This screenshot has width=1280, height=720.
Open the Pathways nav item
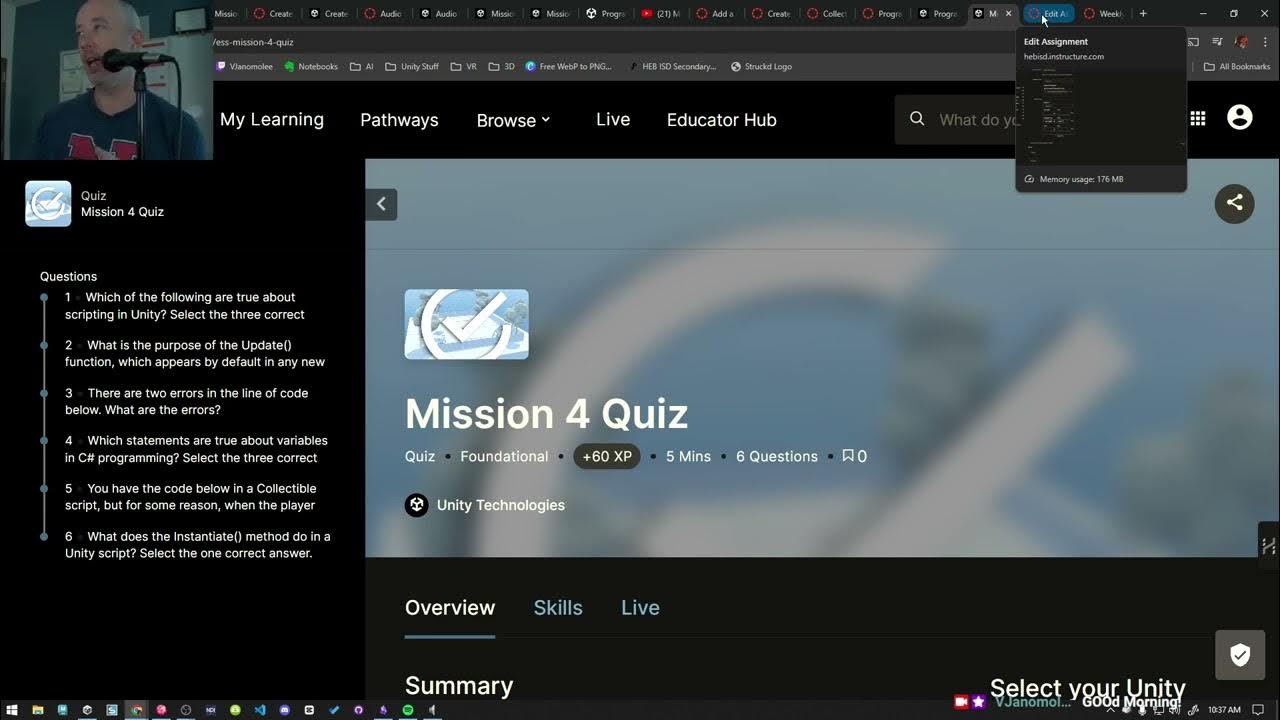[x=399, y=120]
